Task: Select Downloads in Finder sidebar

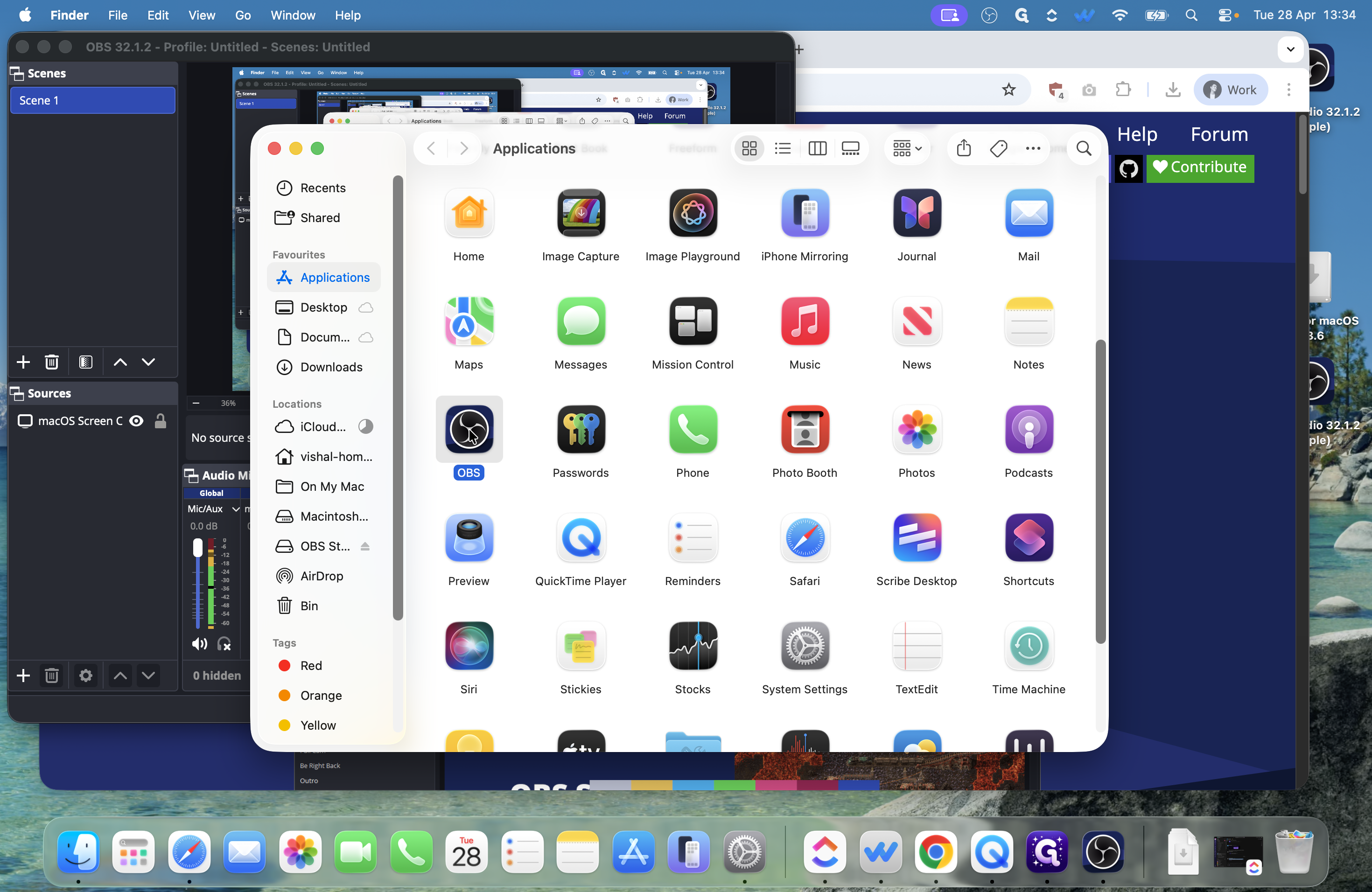Action: click(323, 367)
